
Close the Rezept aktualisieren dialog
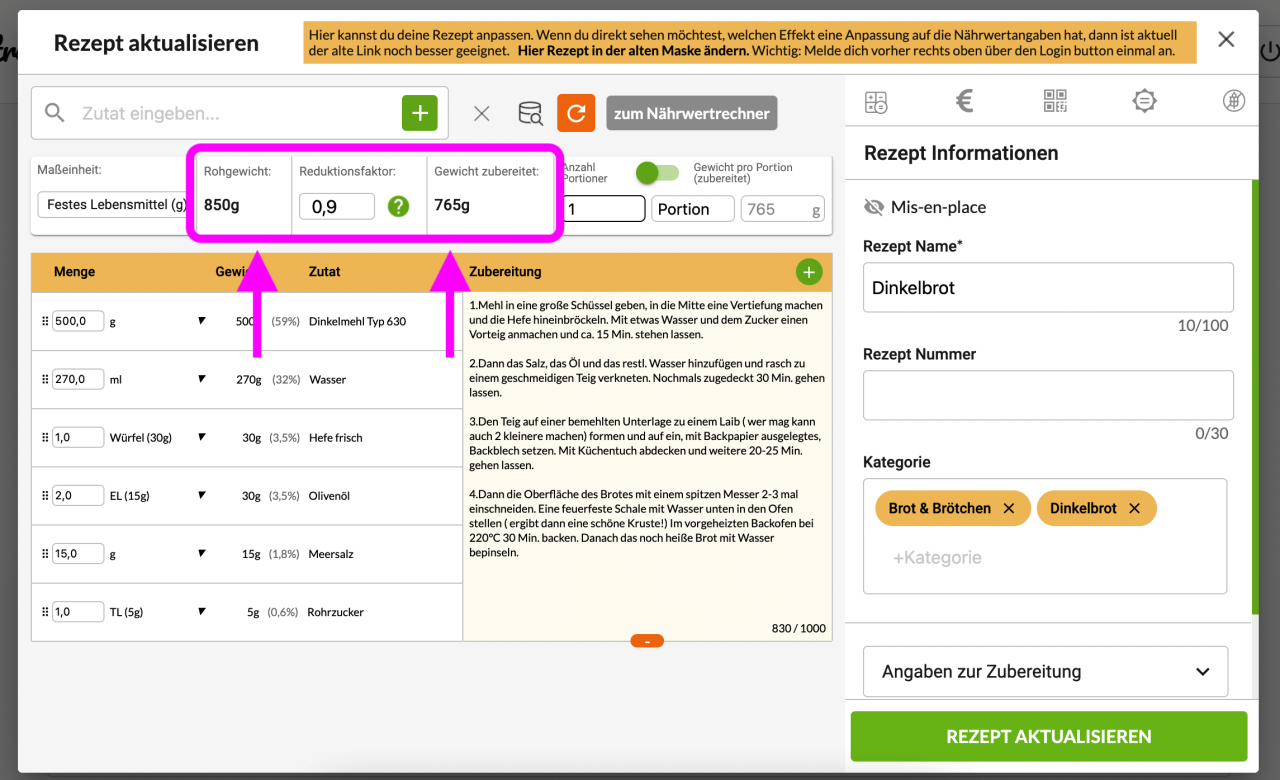coord(1226,39)
